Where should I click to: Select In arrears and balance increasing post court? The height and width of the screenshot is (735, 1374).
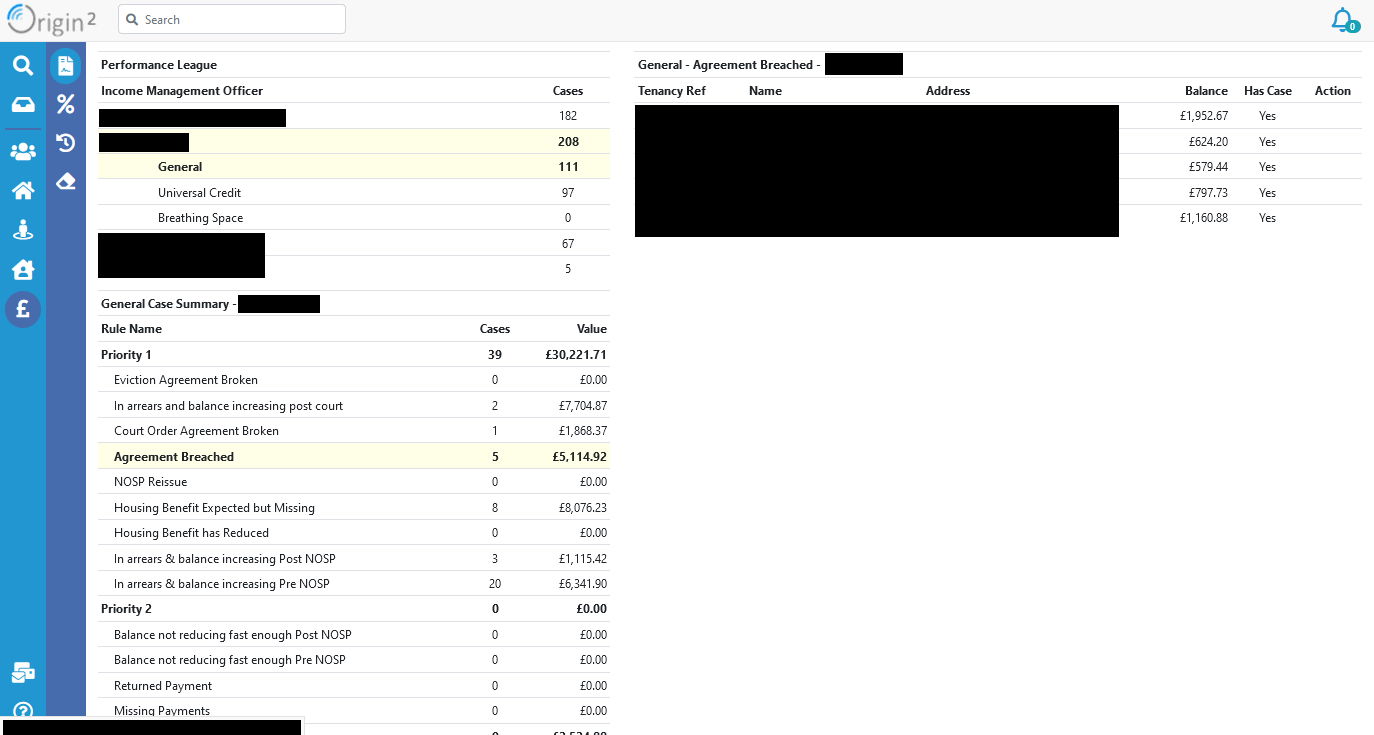pos(354,406)
